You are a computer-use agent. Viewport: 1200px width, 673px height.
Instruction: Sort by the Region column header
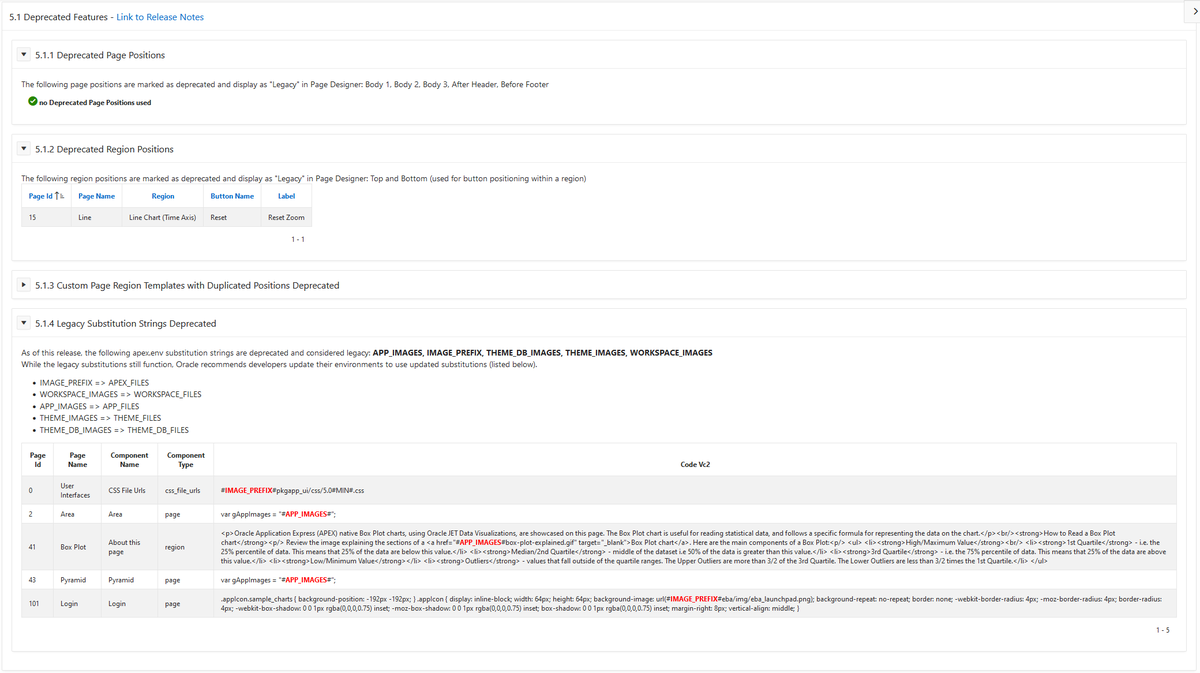point(163,196)
